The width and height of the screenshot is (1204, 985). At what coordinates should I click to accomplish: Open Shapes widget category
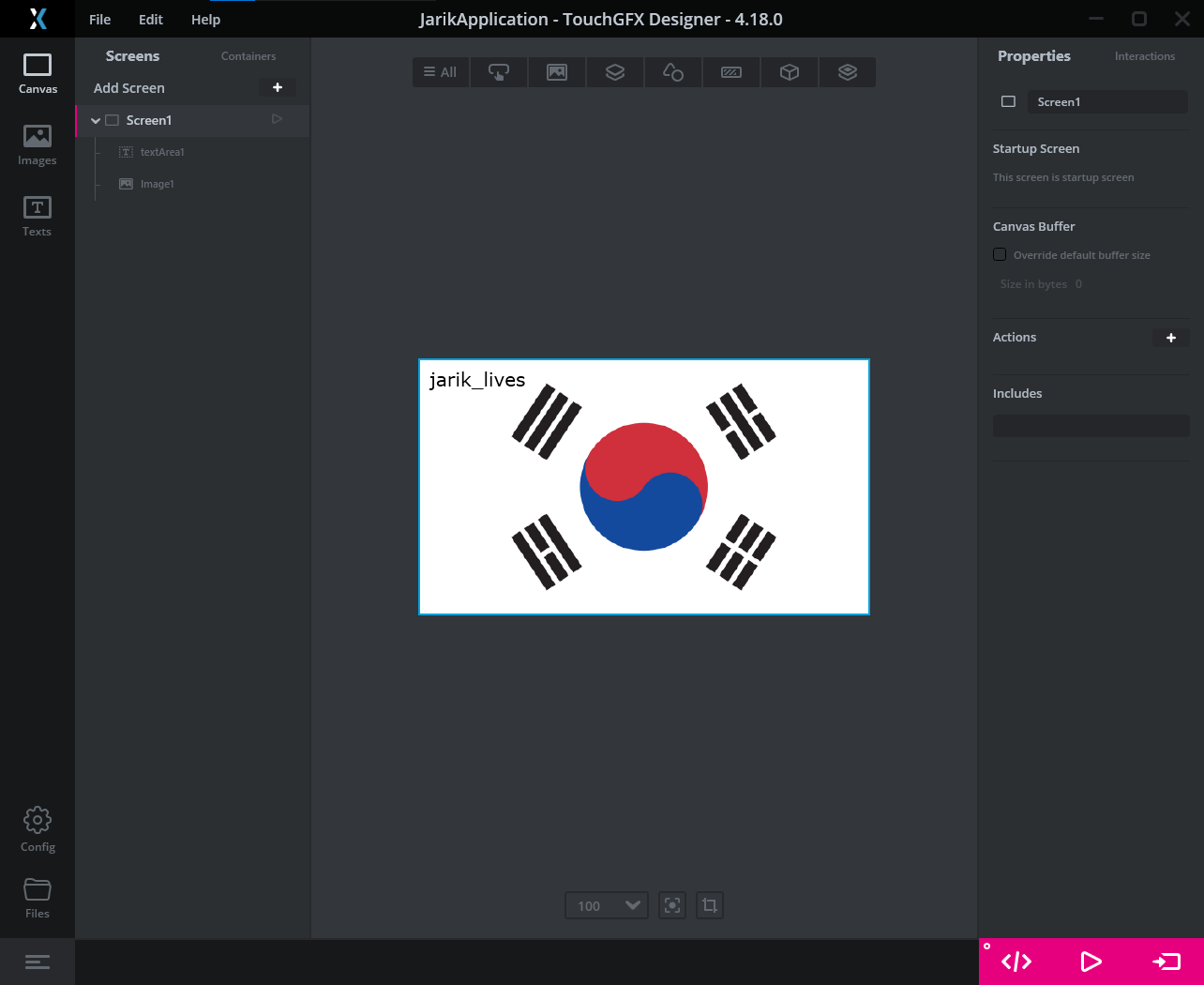673,72
